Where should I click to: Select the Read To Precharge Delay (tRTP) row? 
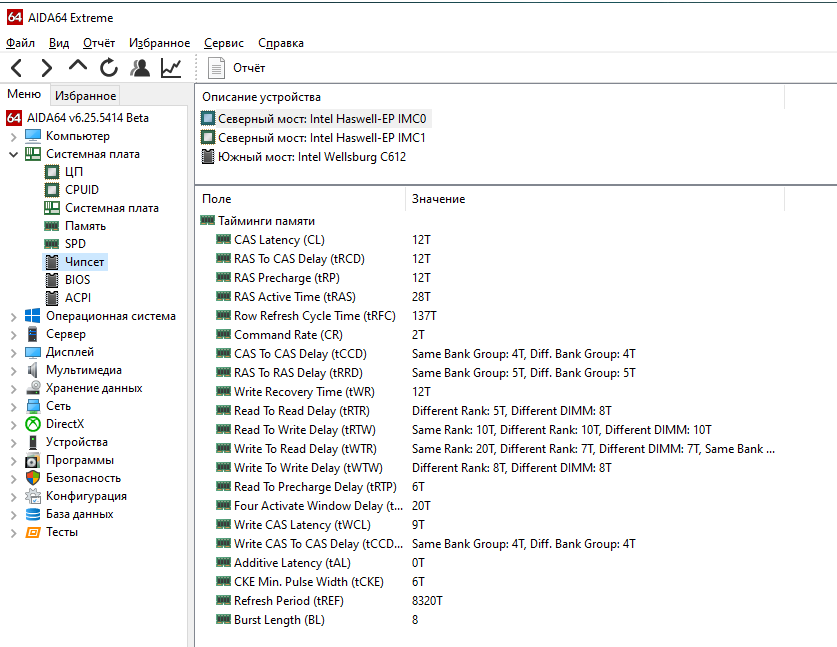(x=488, y=487)
